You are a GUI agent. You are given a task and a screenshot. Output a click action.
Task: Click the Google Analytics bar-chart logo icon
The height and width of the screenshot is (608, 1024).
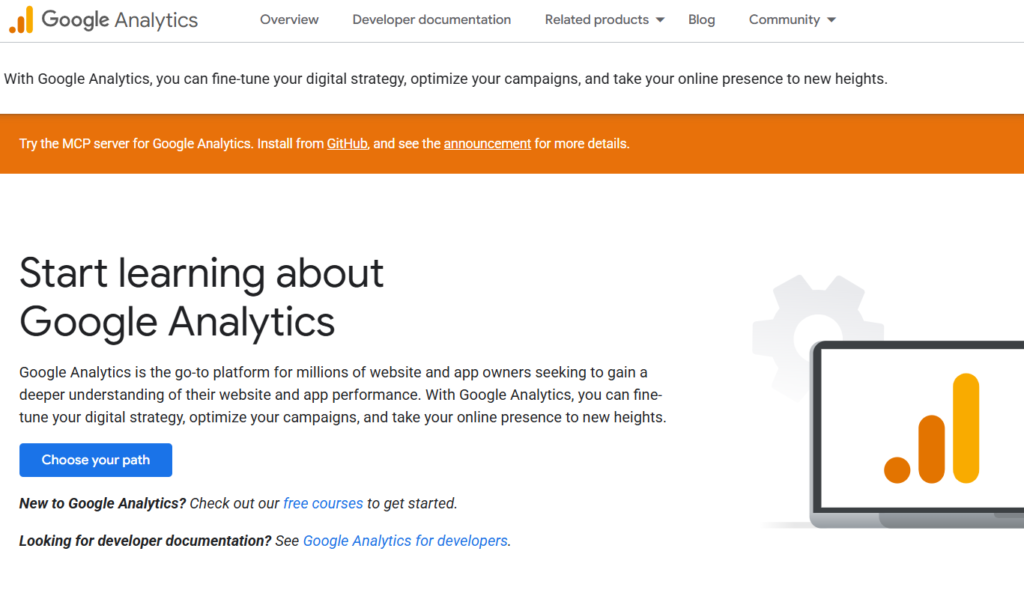pos(21,20)
